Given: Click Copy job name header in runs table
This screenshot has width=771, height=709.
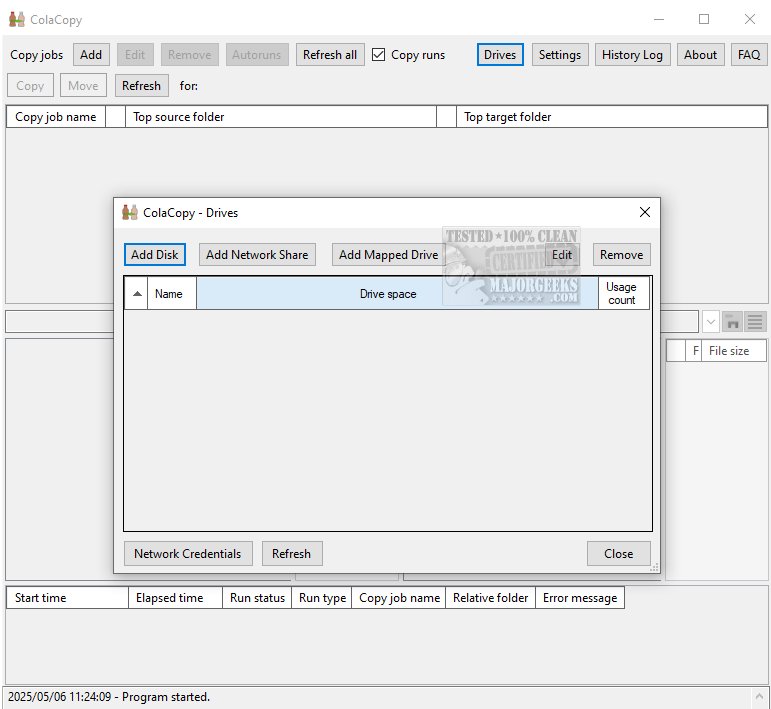Looking at the screenshot, I should (x=399, y=597).
